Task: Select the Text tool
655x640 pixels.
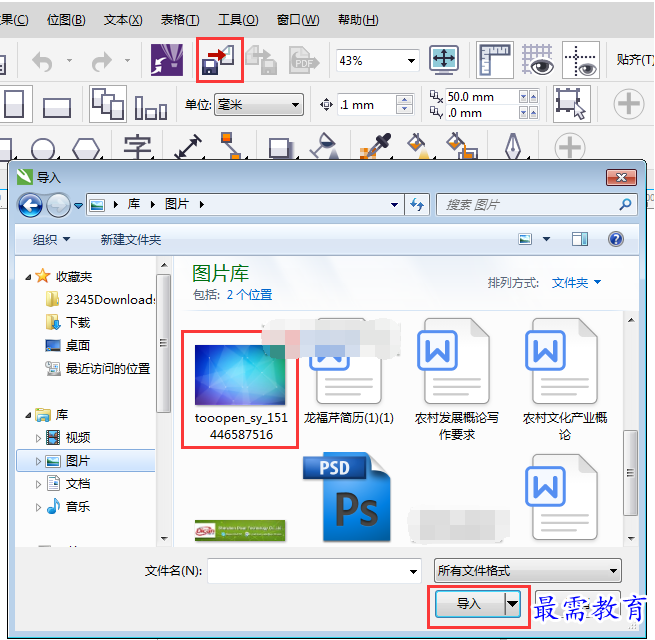Action: tap(137, 147)
